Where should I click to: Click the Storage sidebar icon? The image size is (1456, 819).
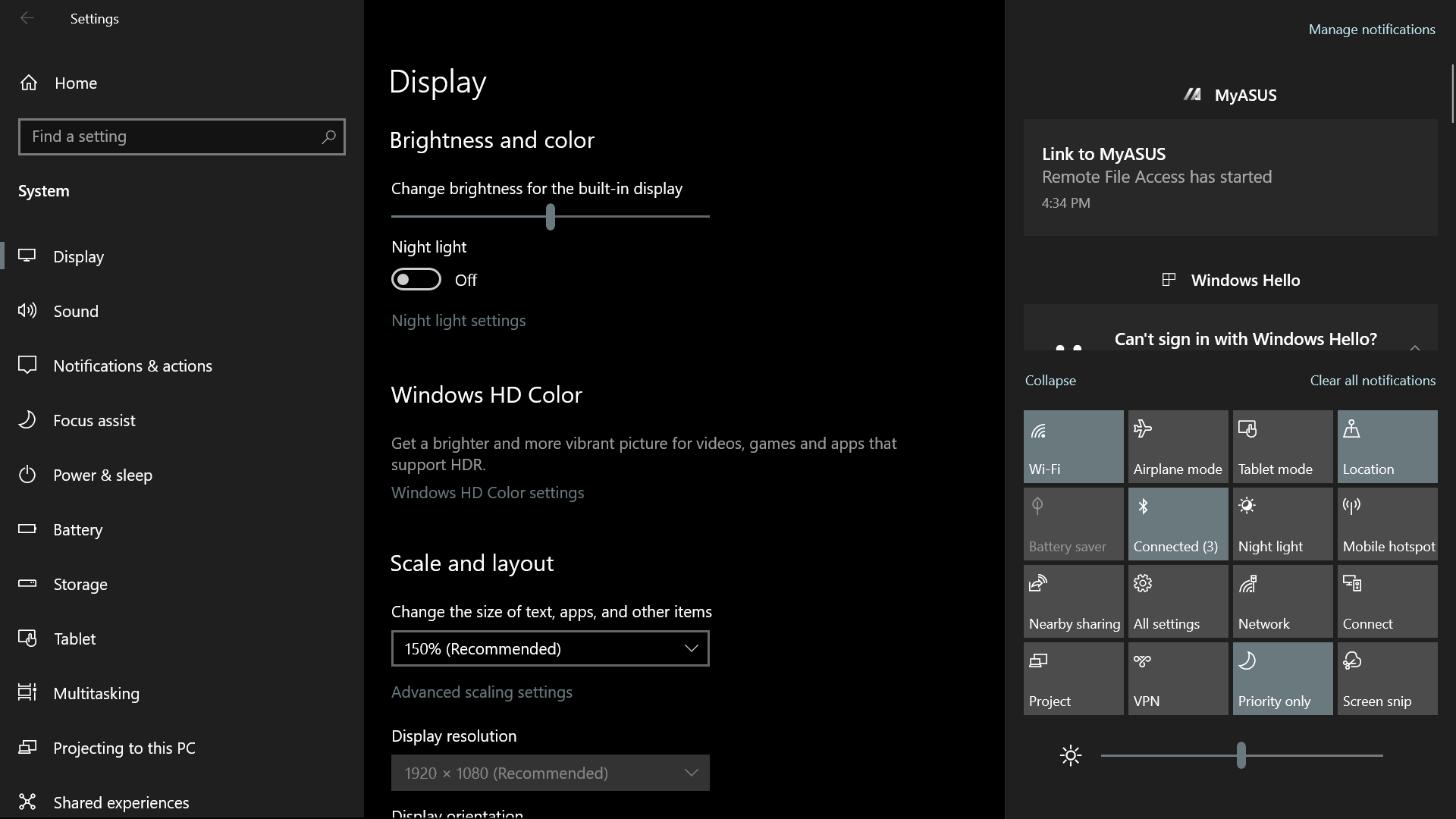[x=27, y=583]
